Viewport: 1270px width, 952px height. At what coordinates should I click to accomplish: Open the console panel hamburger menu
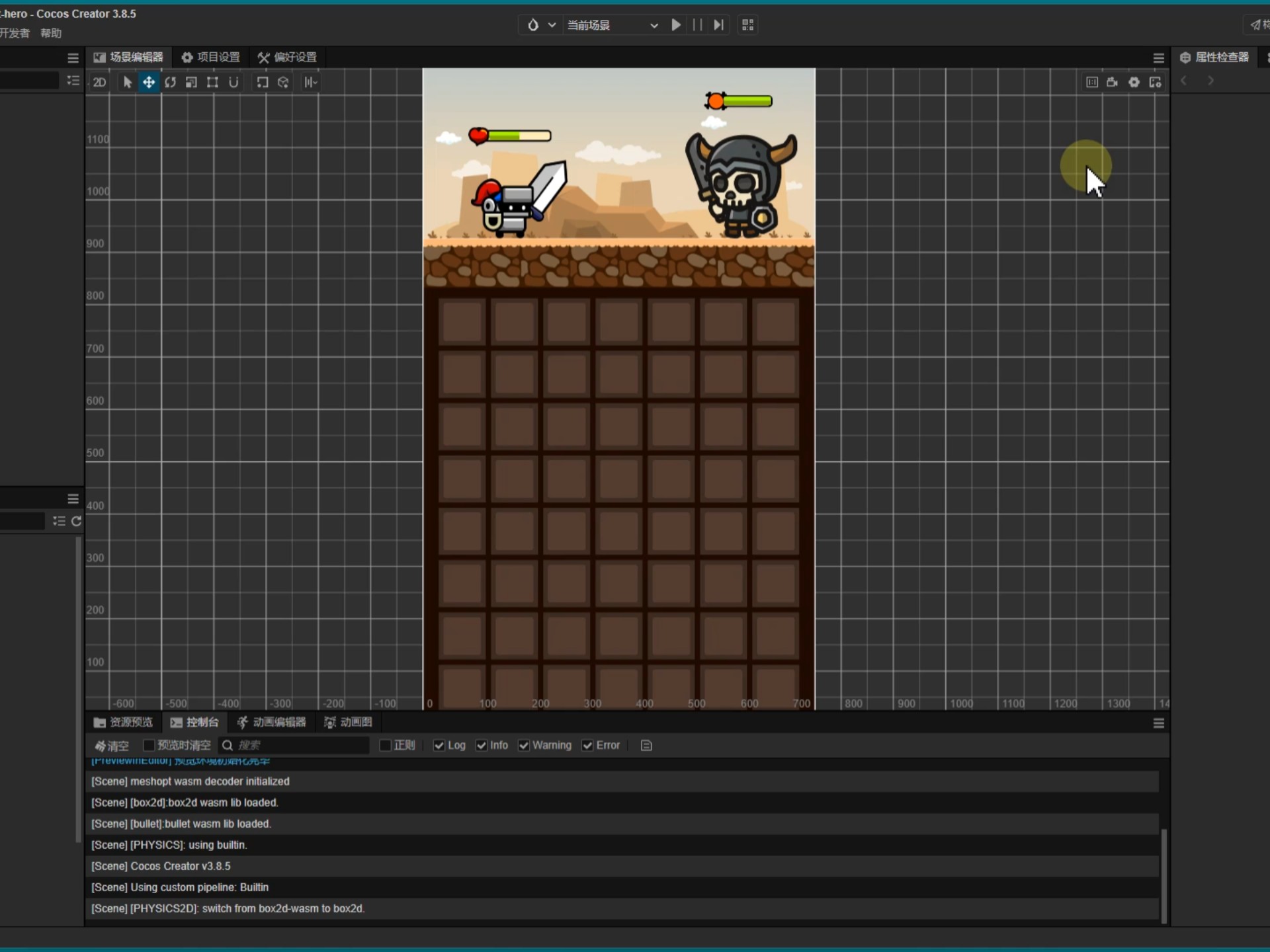tap(1159, 723)
